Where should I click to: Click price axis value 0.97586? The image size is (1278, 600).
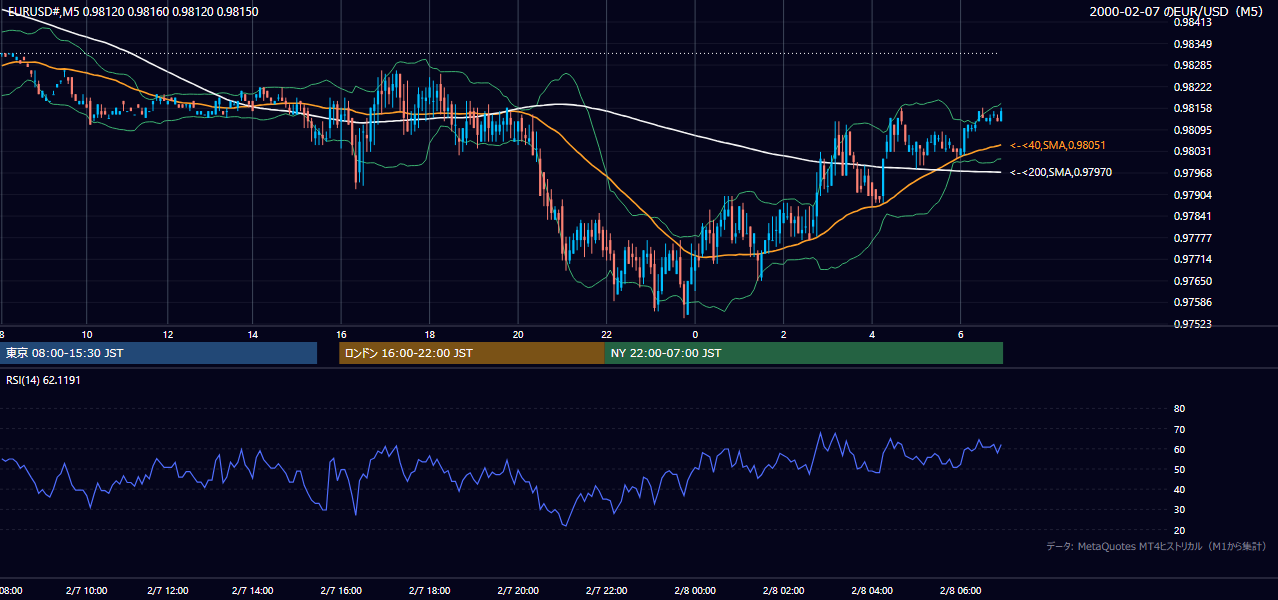click(x=1192, y=302)
